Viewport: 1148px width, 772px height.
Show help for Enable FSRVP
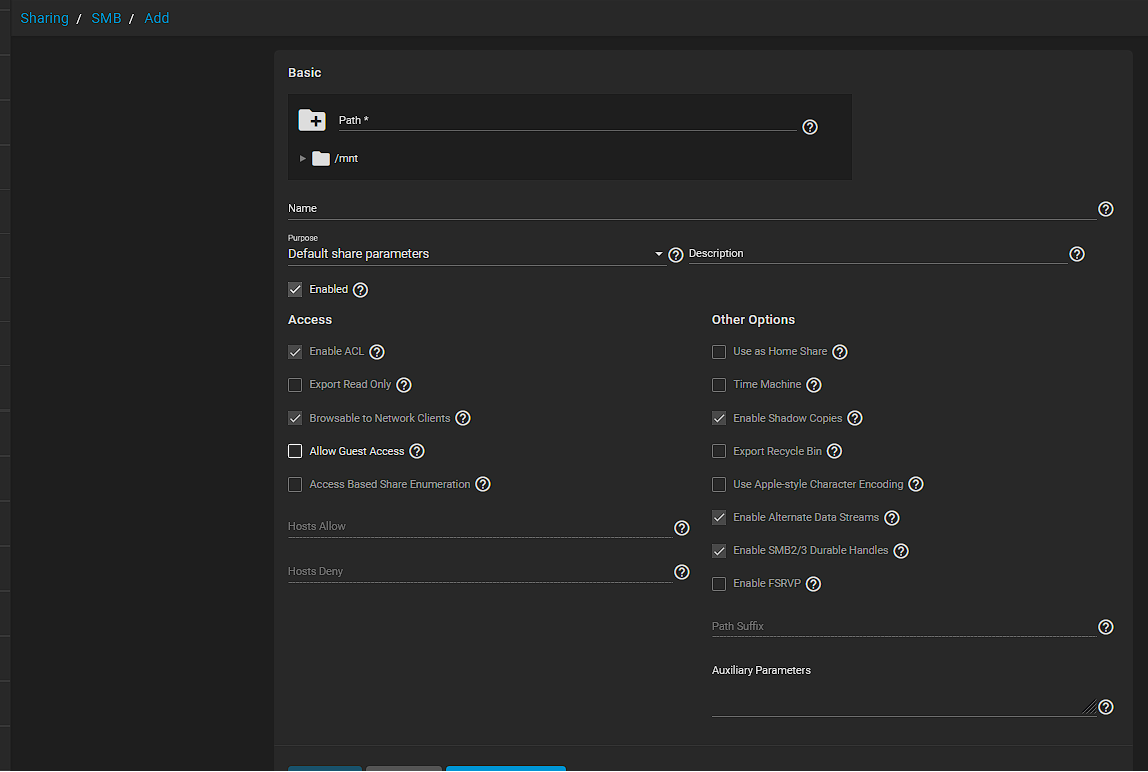[x=813, y=584]
